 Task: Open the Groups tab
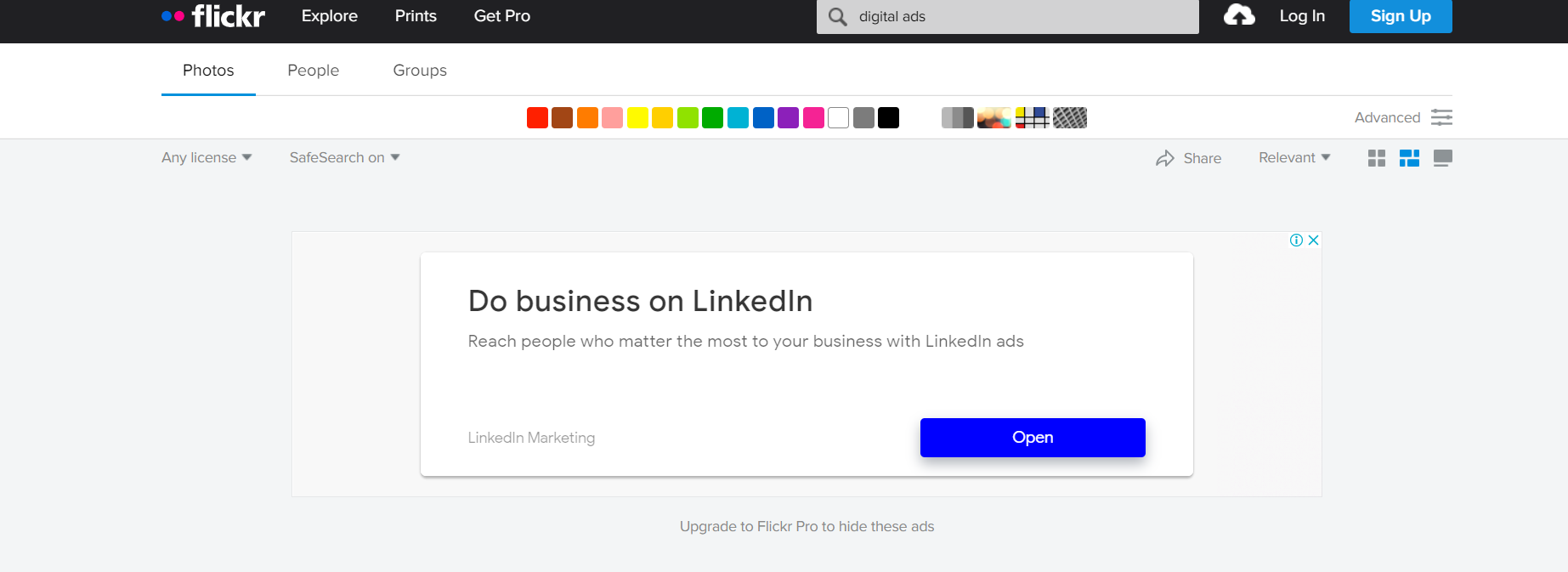(x=420, y=71)
